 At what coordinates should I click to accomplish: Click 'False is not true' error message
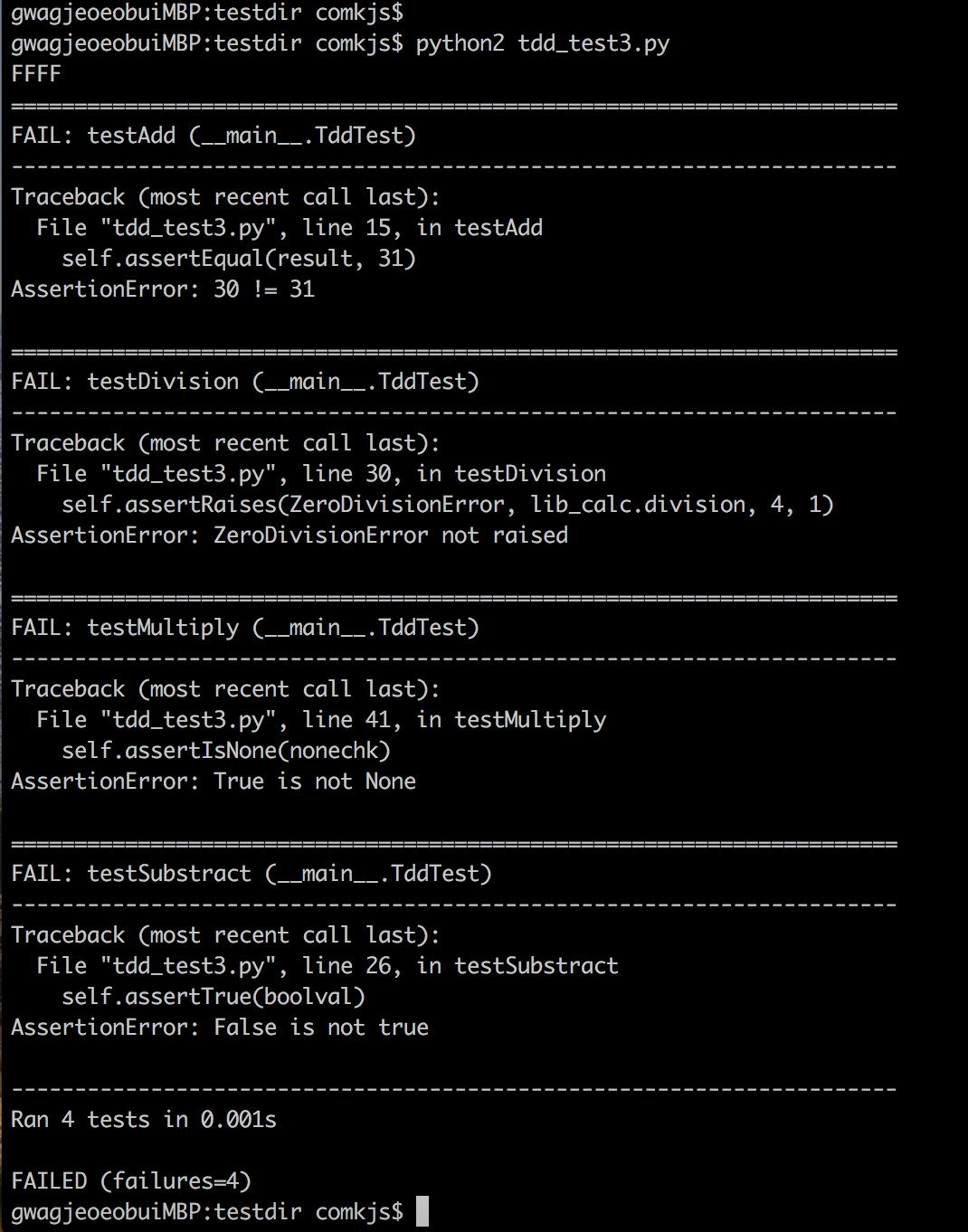point(320,1028)
